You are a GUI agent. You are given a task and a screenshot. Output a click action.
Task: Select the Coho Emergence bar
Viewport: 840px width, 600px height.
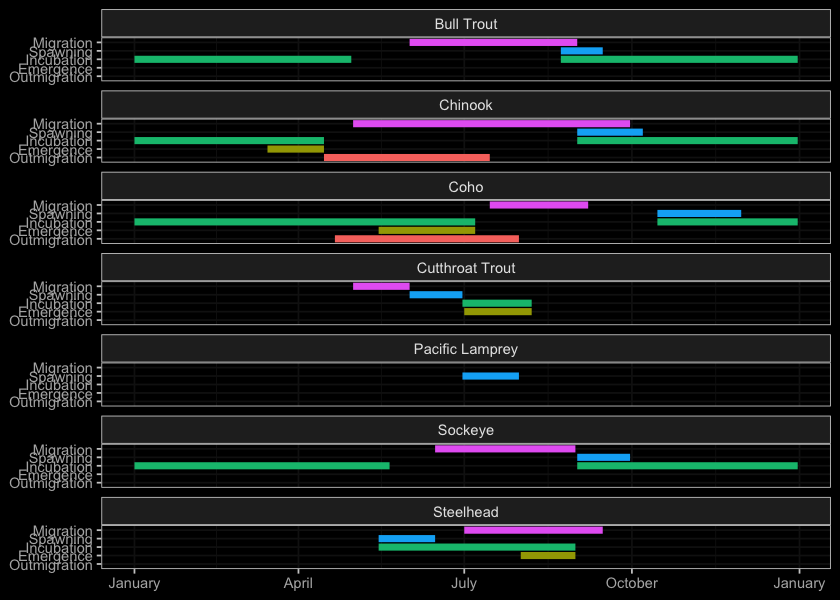click(426, 230)
